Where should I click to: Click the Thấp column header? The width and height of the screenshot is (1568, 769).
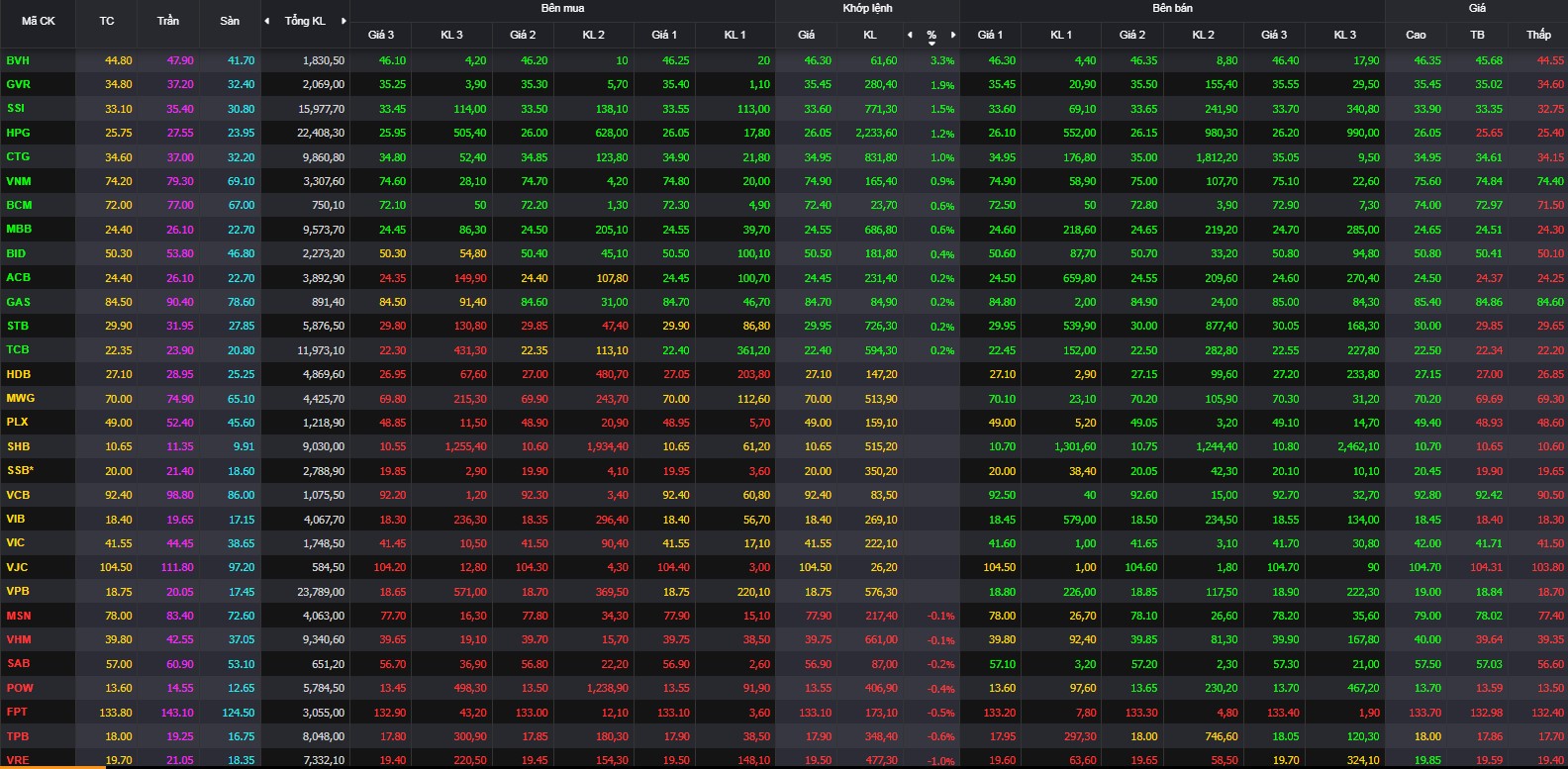(1538, 35)
